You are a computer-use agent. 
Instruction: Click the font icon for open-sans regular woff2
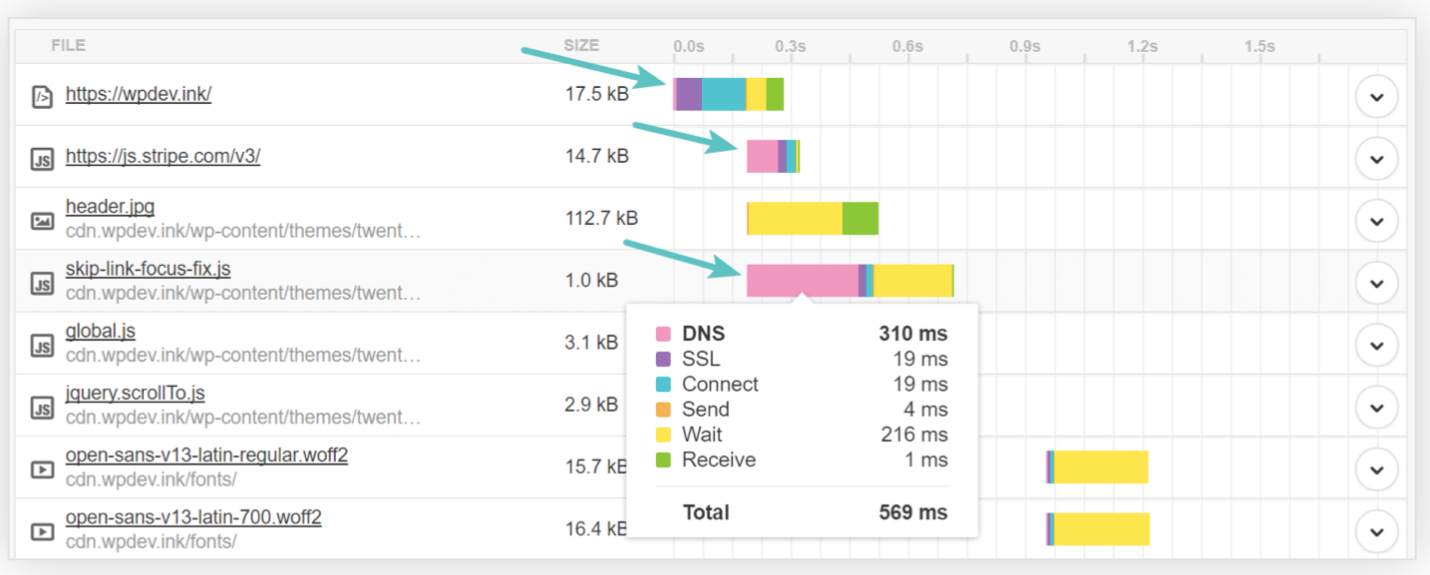tap(41, 469)
